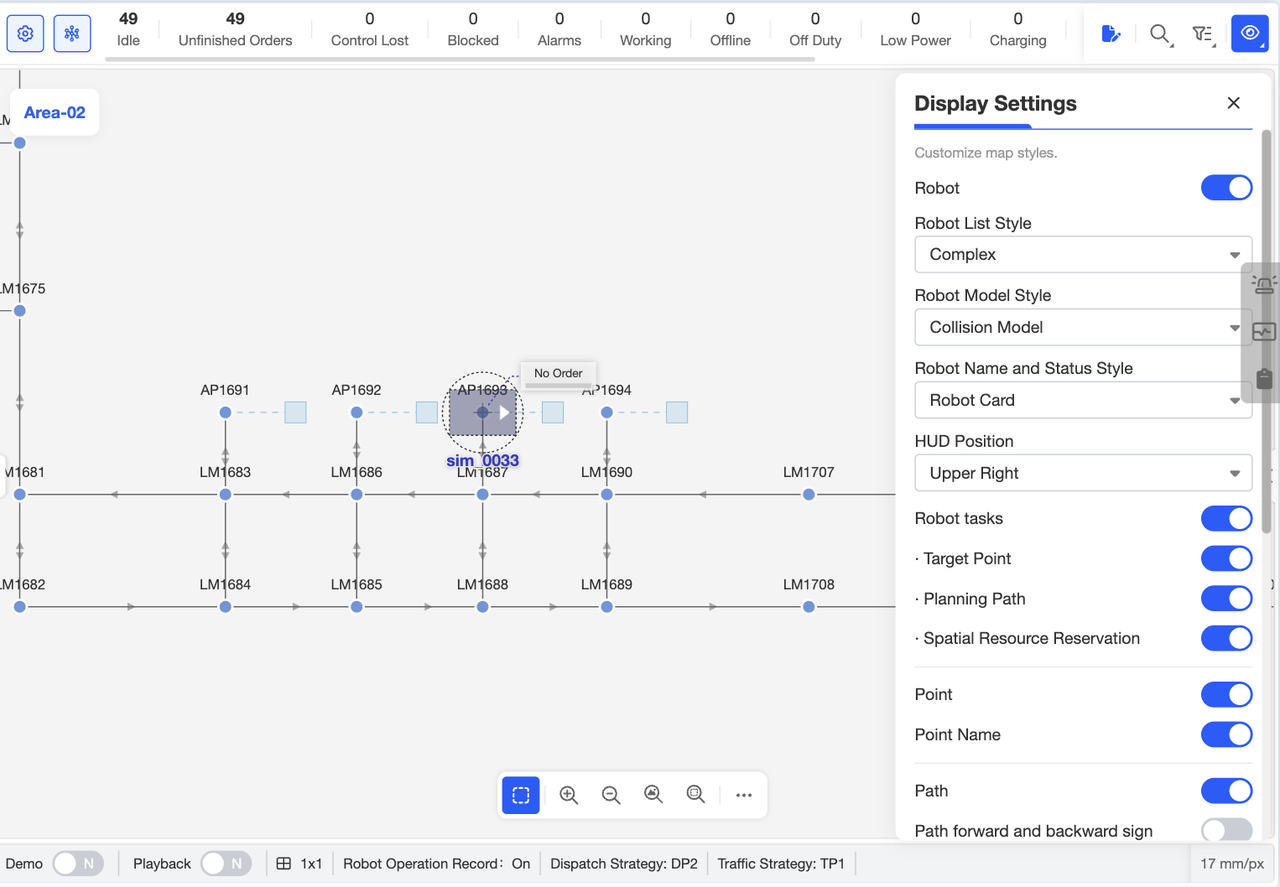The height and width of the screenshot is (887, 1280).
Task: Open the robot filter icon
Action: pyautogui.click(x=1203, y=33)
